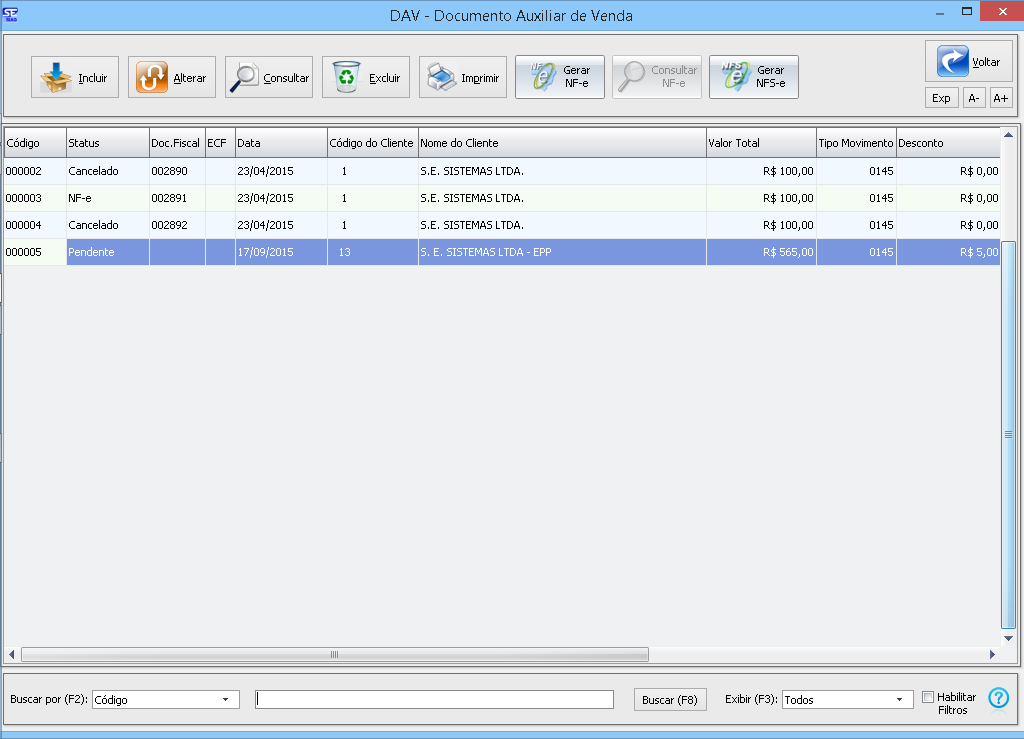Enable the Habilitar Filtros checkbox

click(928, 697)
